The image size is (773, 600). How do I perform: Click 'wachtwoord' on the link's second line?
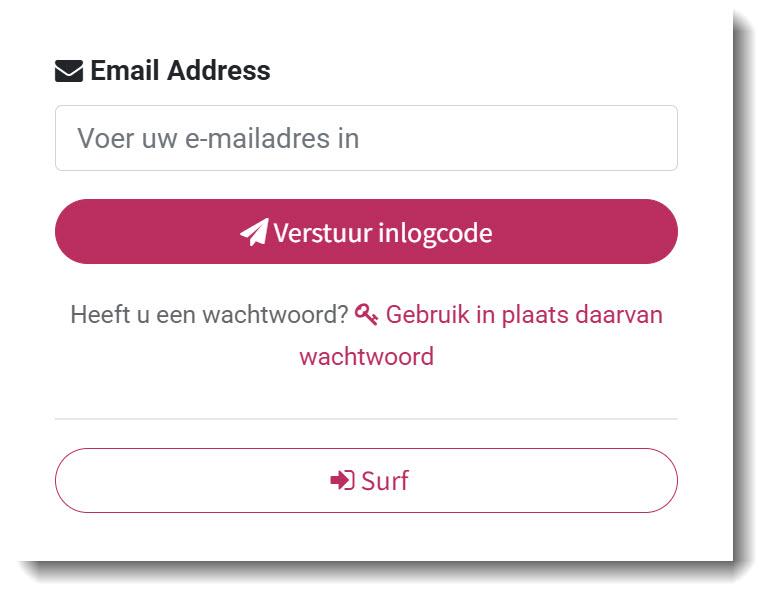point(366,357)
